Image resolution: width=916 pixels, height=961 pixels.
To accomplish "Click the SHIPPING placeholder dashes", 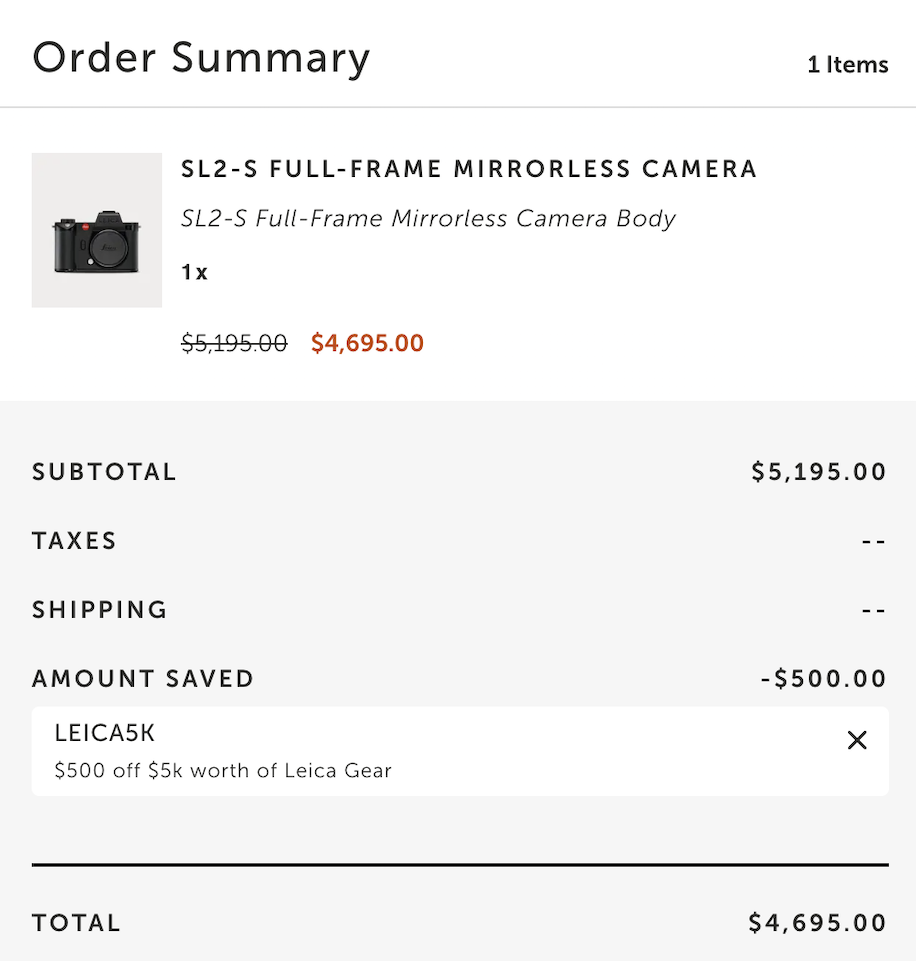I will point(874,609).
